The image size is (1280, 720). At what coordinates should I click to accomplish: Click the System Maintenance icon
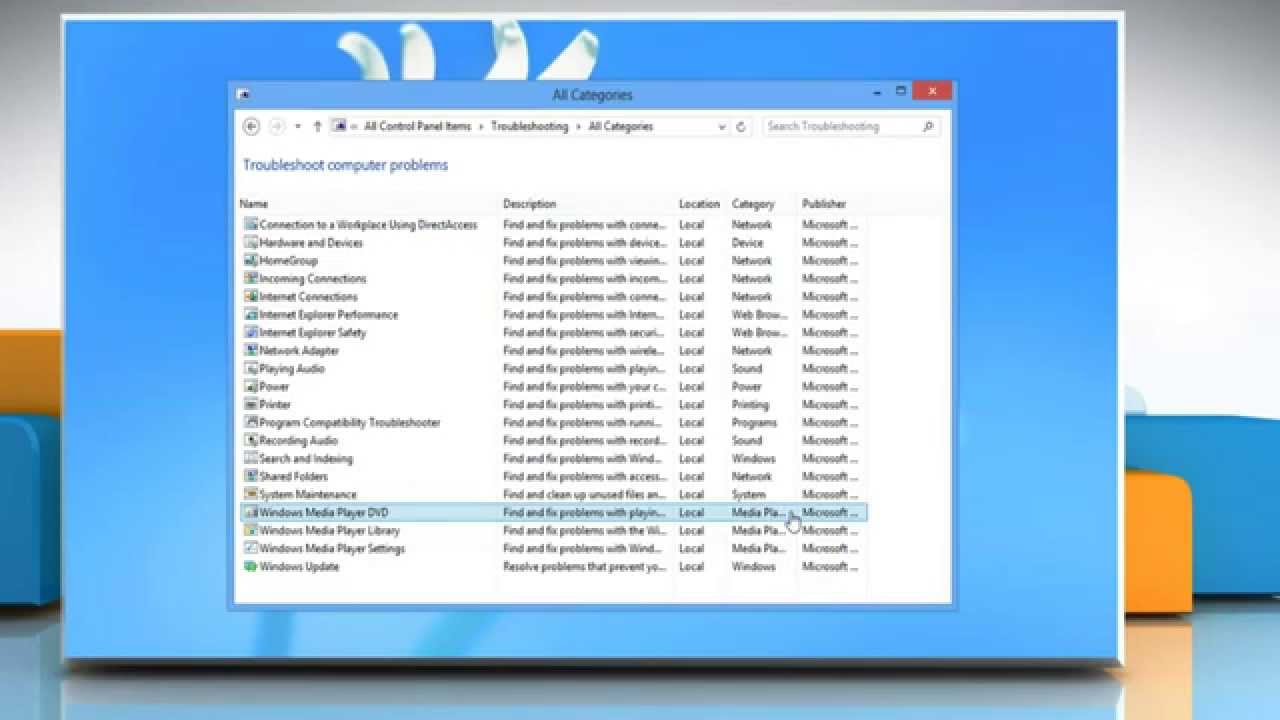coord(251,495)
